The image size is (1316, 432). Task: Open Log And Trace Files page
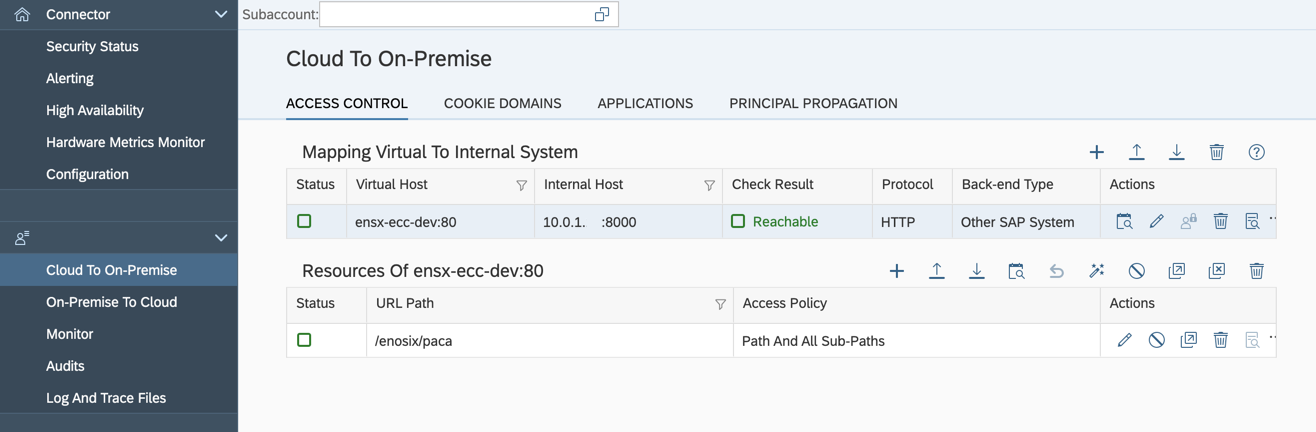(x=106, y=398)
